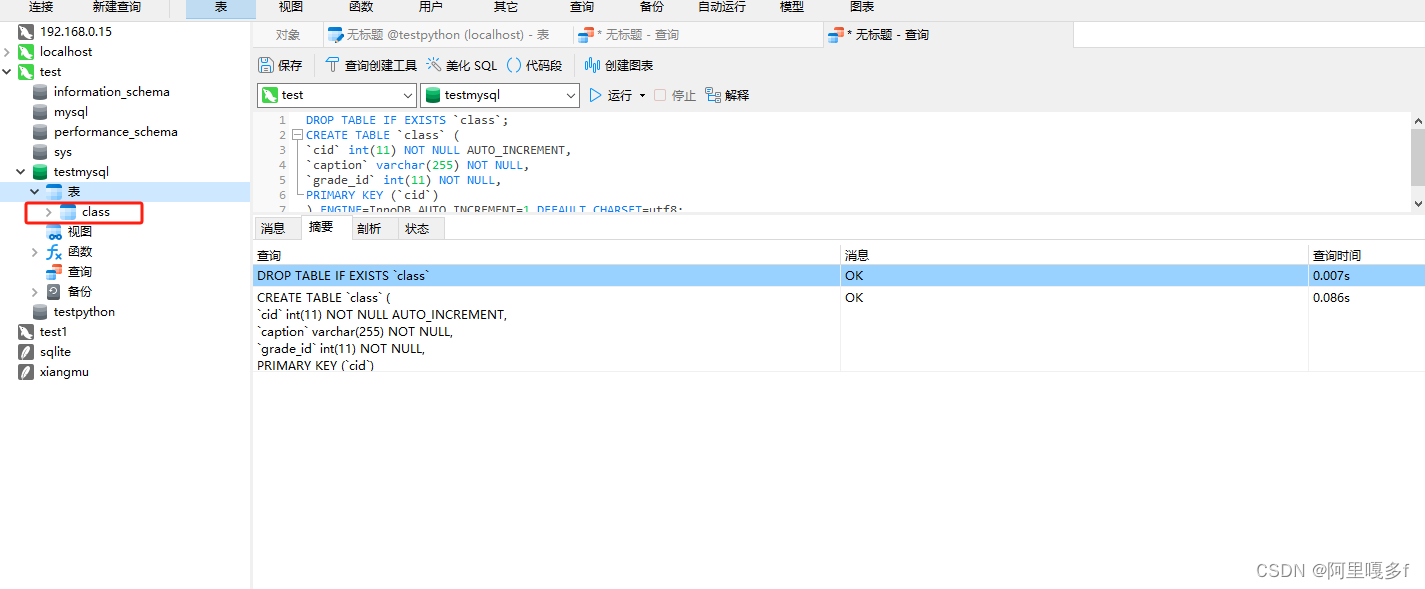The image size is (1425, 589).
Task: Click the create chart (创建图表) icon
Action: pos(592,65)
